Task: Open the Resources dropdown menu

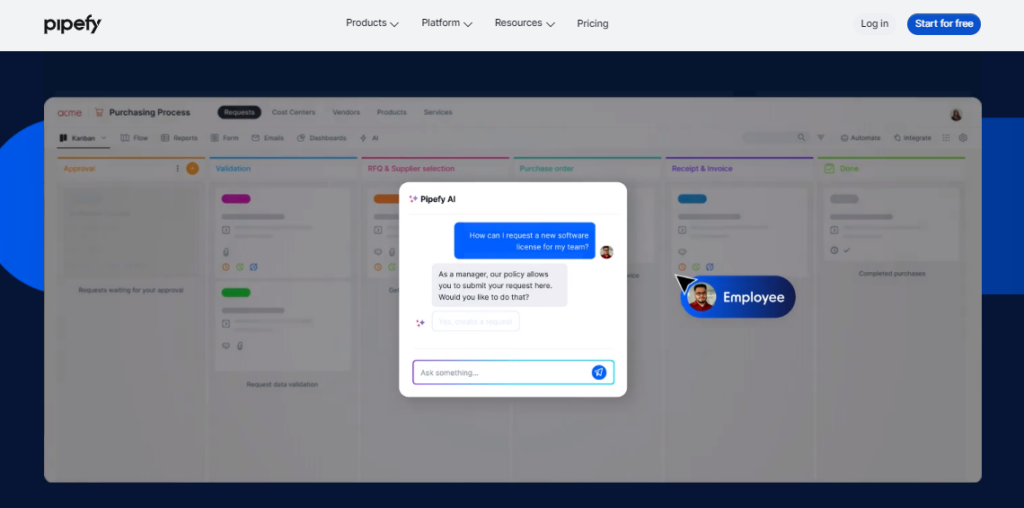Action: tap(524, 23)
